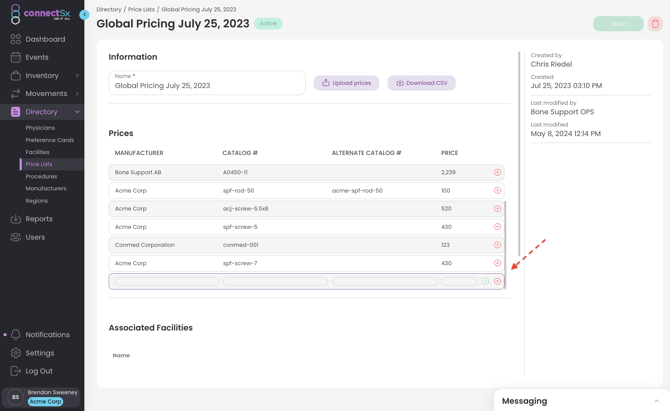The image size is (670, 411).
Task: Go to the Dashboard page
Action: (x=45, y=39)
